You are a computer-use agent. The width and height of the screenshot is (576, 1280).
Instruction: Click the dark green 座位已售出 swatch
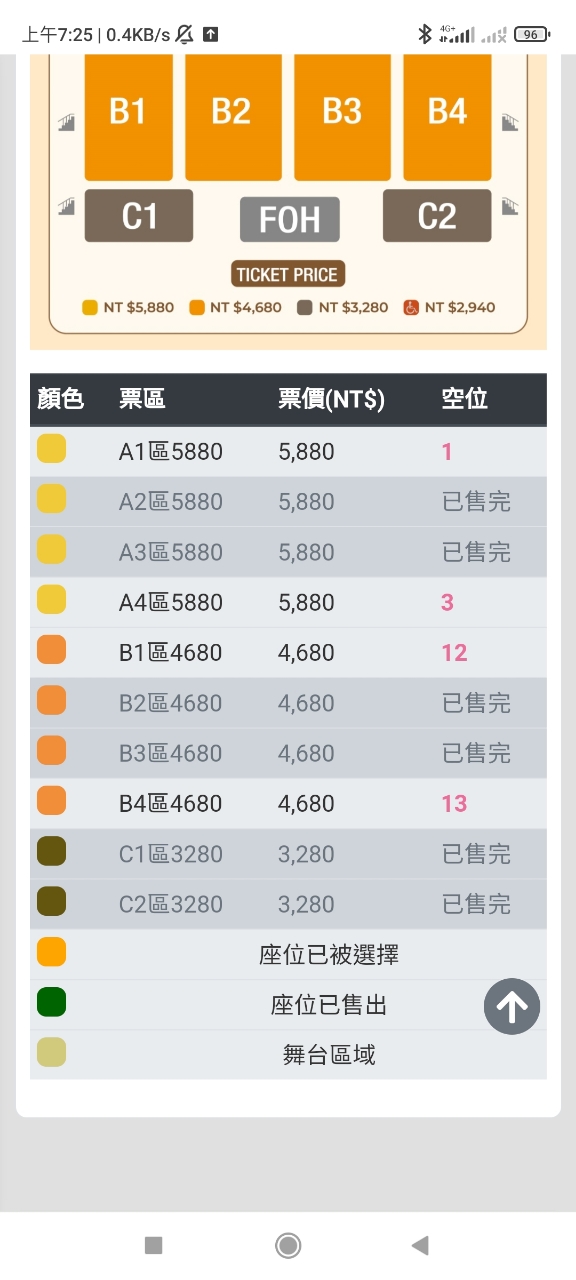tap(51, 1002)
